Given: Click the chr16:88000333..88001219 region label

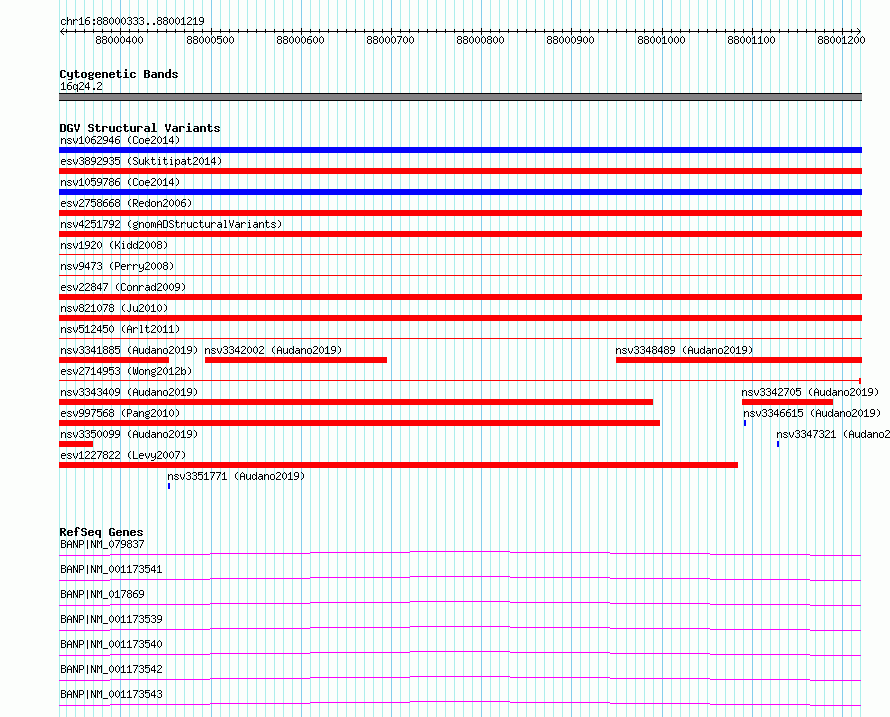Looking at the screenshot, I should (132, 21).
